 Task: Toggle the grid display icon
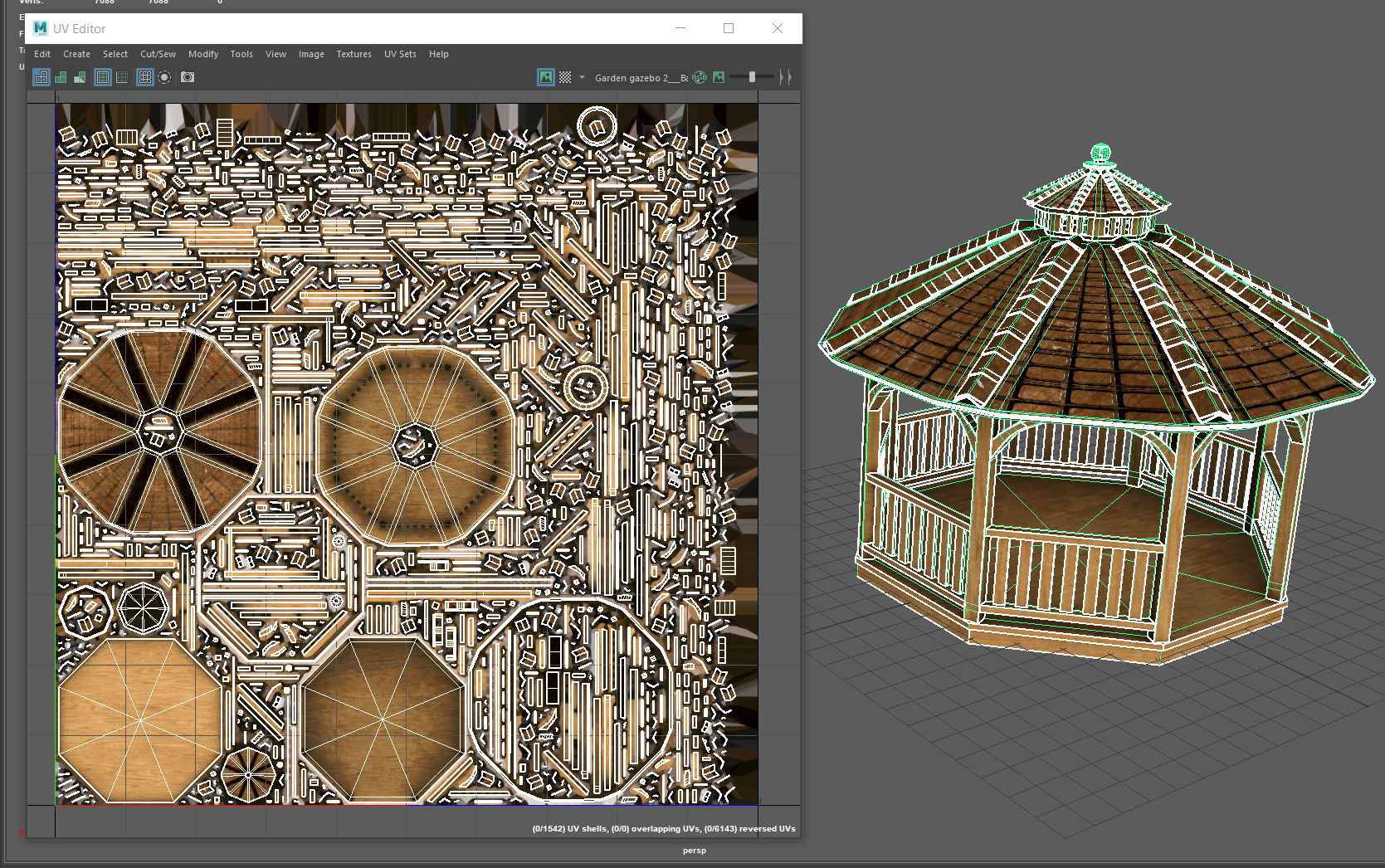[x=145, y=77]
